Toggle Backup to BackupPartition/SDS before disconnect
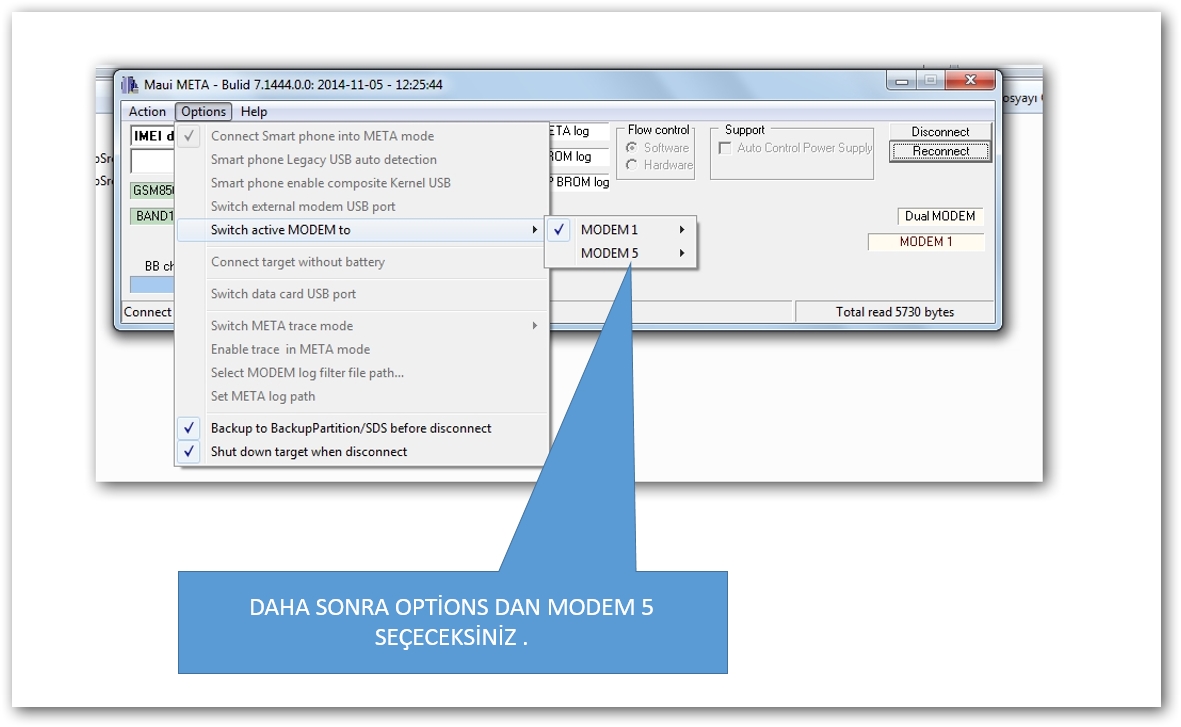 (x=350, y=428)
